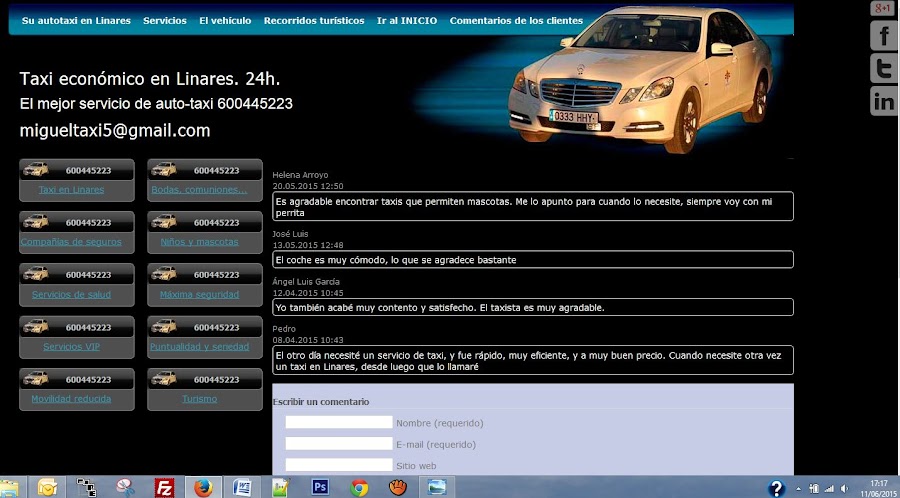Open Comentarios de los clientes

(516, 21)
